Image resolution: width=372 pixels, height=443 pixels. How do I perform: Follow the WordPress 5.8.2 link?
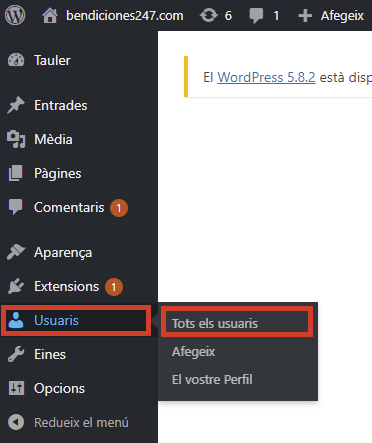click(266, 77)
